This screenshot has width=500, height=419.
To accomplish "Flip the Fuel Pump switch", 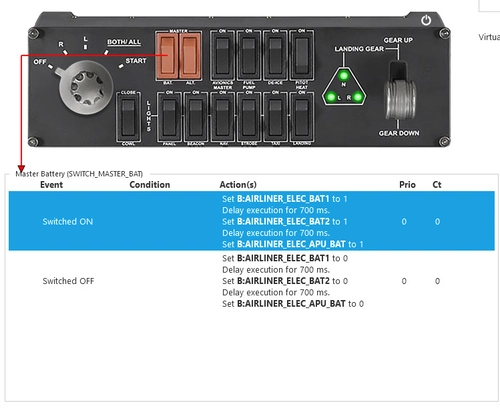I will pos(249,56).
